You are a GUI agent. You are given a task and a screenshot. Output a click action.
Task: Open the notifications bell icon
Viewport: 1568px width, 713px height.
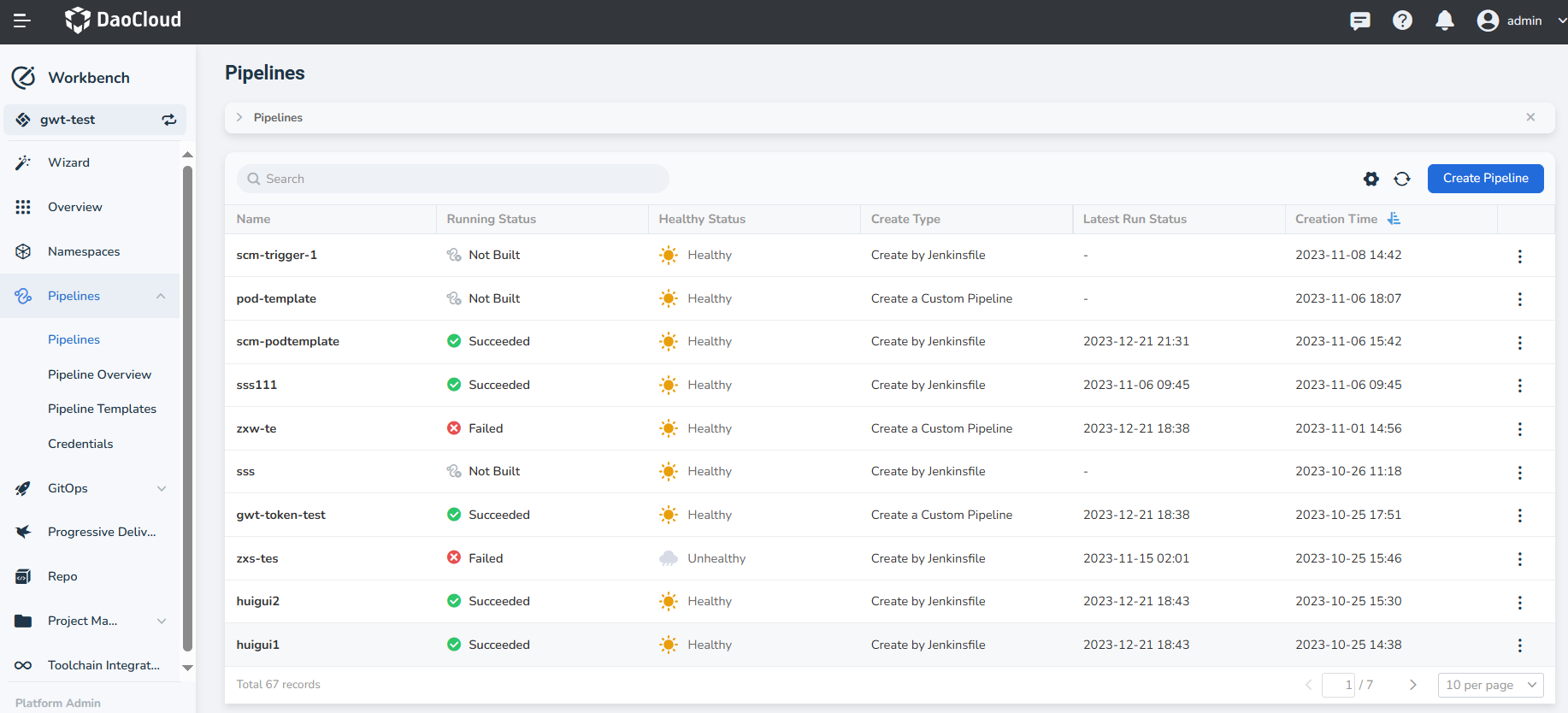pyautogui.click(x=1444, y=21)
